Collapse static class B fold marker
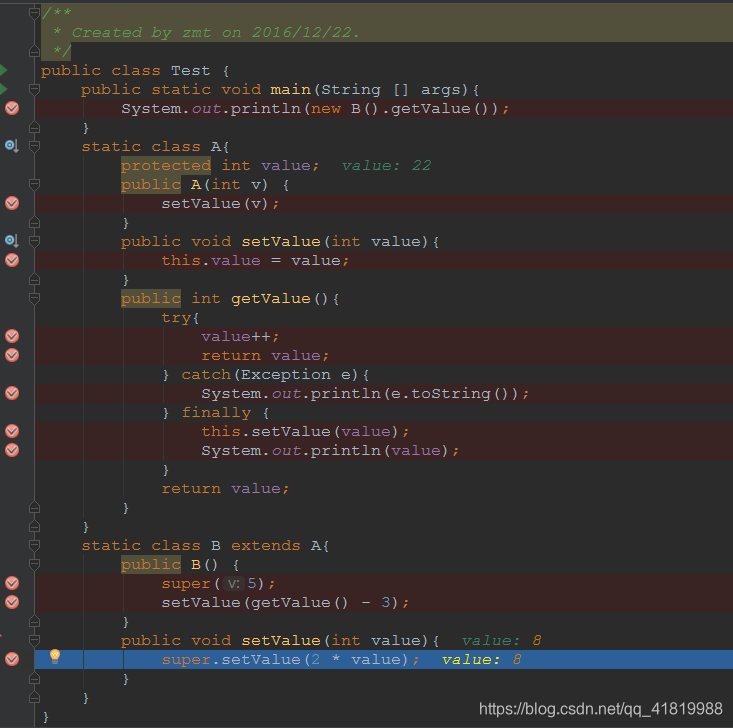Image resolution: width=733 pixels, height=728 pixels. tap(34, 545)
